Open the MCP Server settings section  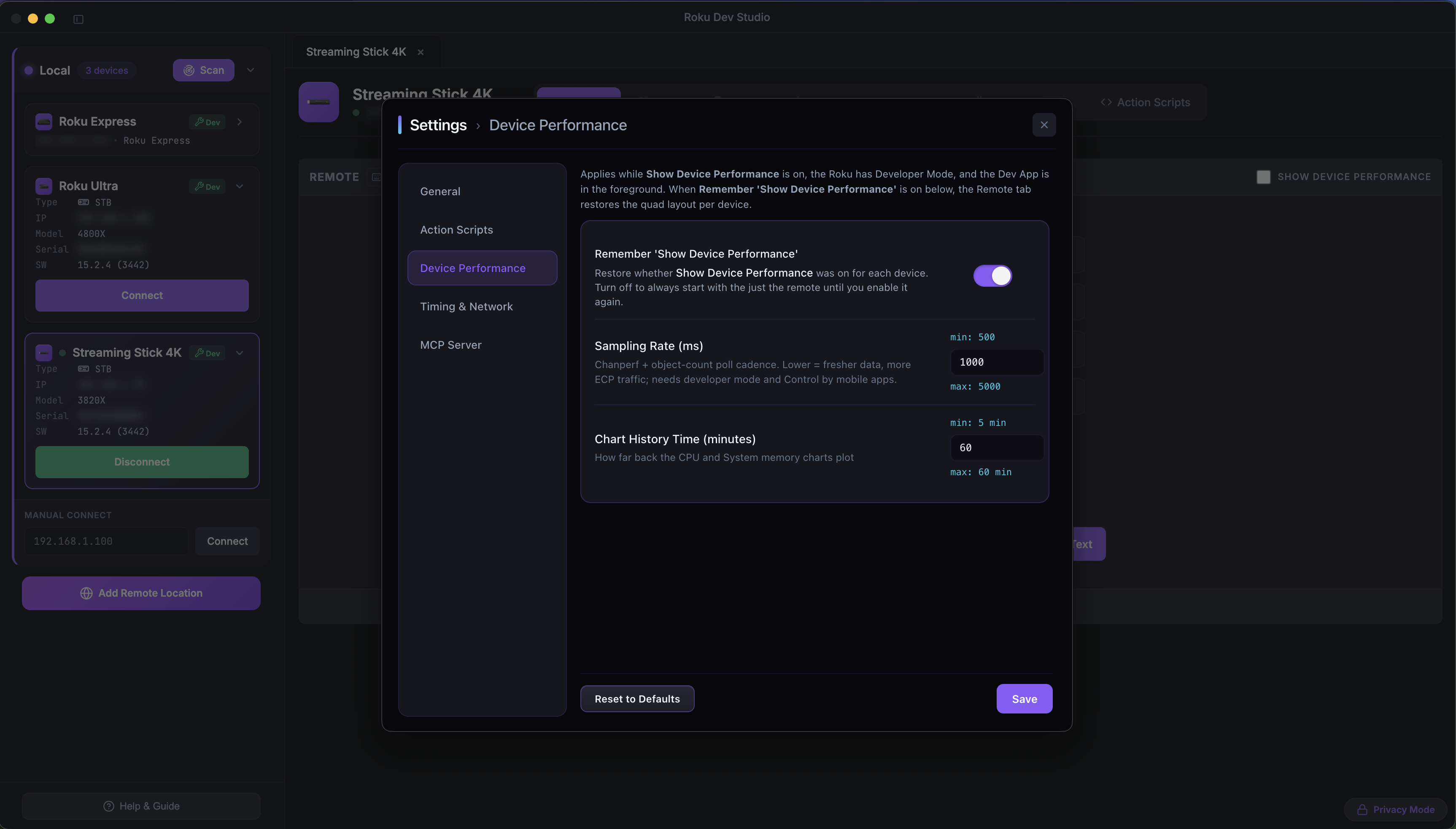482,345
